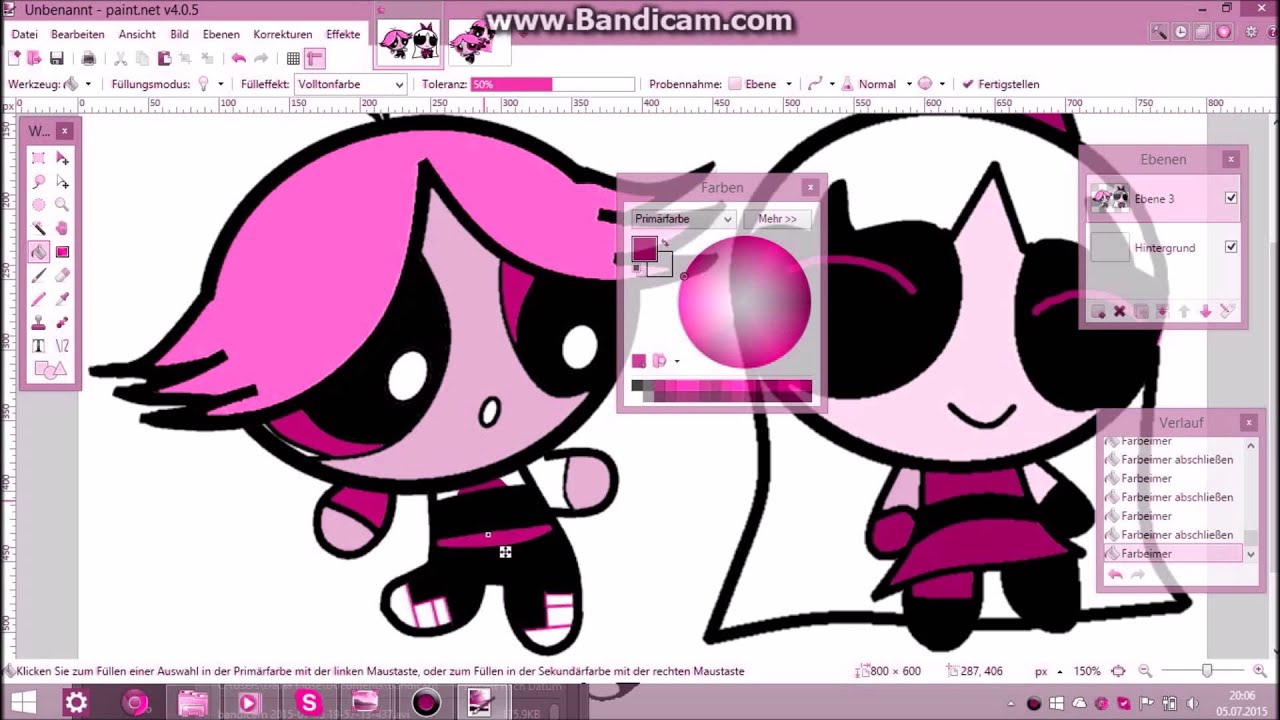Select the Paint Bucket tool
1280x720 pixels.
[38, 252]
